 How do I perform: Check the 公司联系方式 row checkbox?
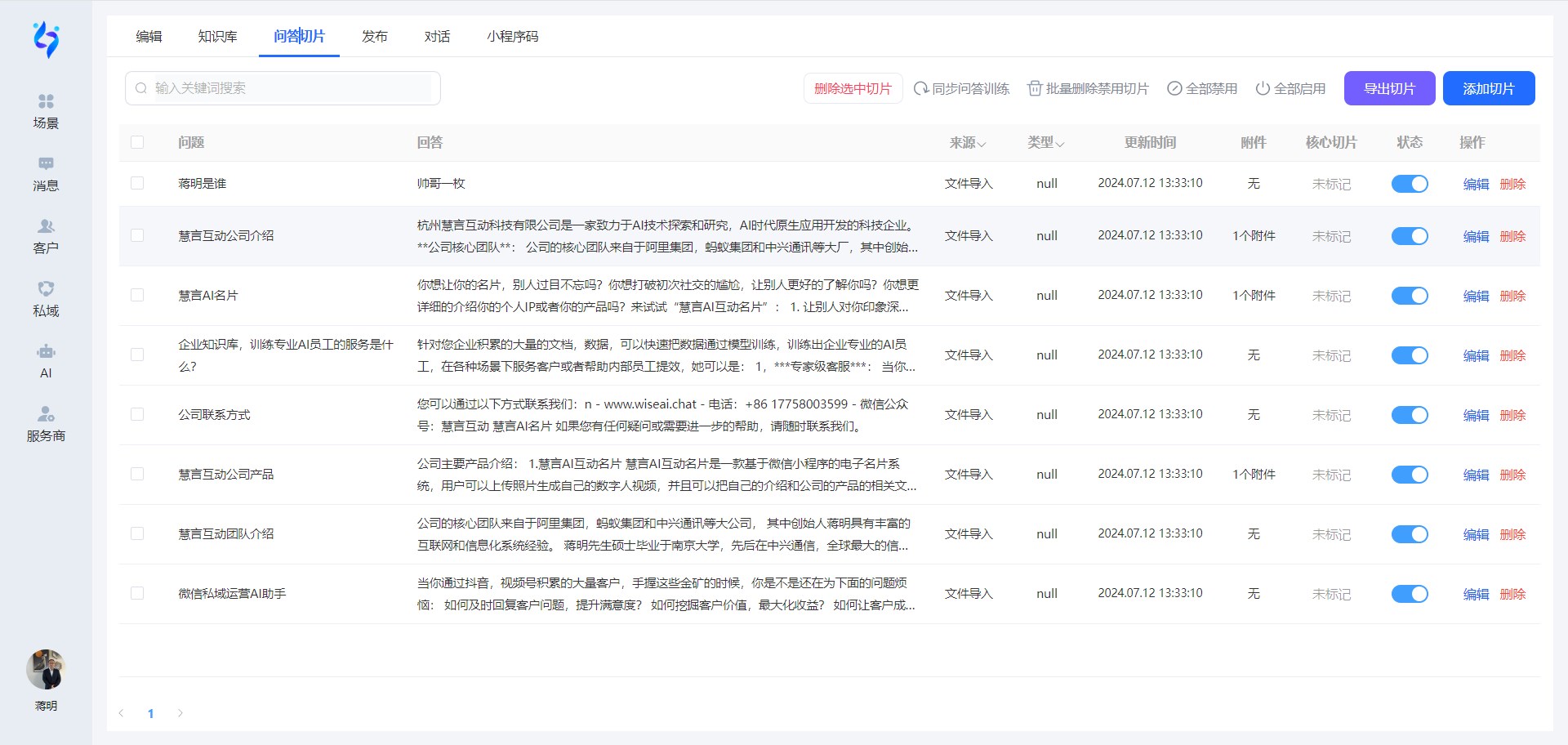[x=137, y=414]
